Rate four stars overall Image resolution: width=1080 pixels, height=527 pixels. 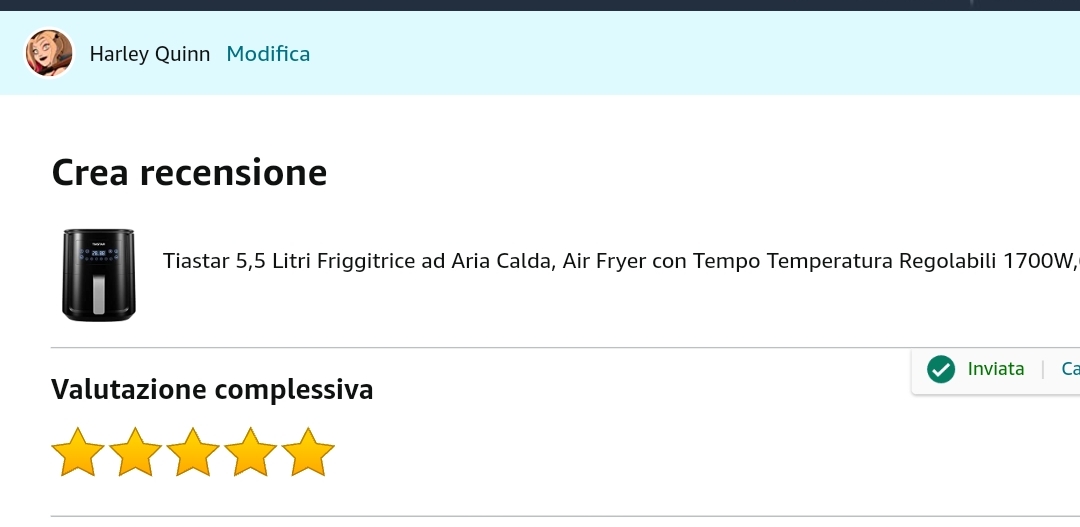(251, 453)
